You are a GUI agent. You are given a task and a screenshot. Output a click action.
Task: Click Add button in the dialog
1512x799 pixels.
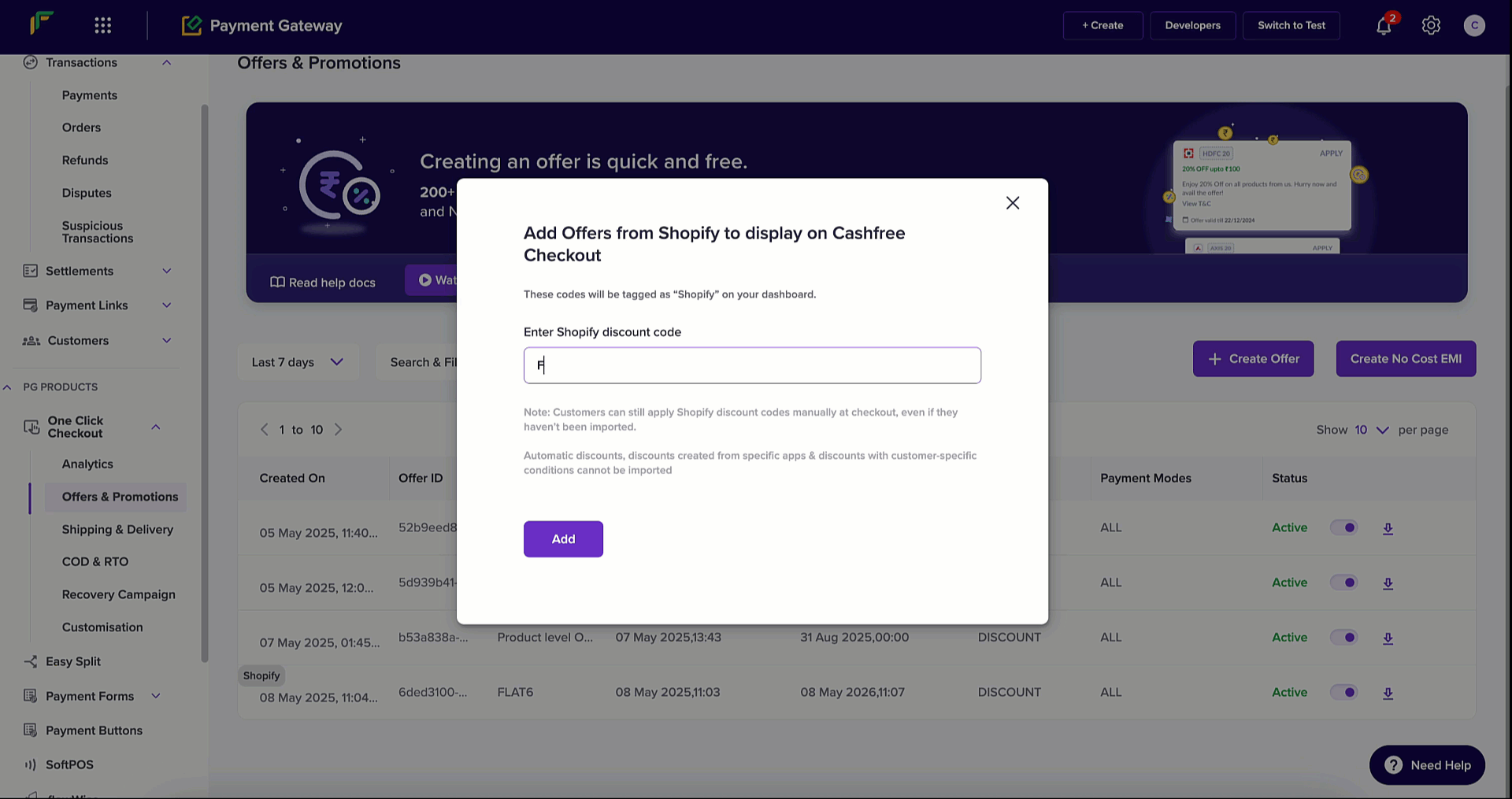point(563,539)
